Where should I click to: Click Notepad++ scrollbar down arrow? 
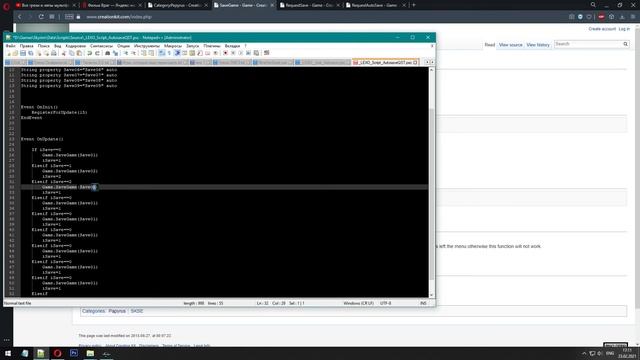pos(432,295)
